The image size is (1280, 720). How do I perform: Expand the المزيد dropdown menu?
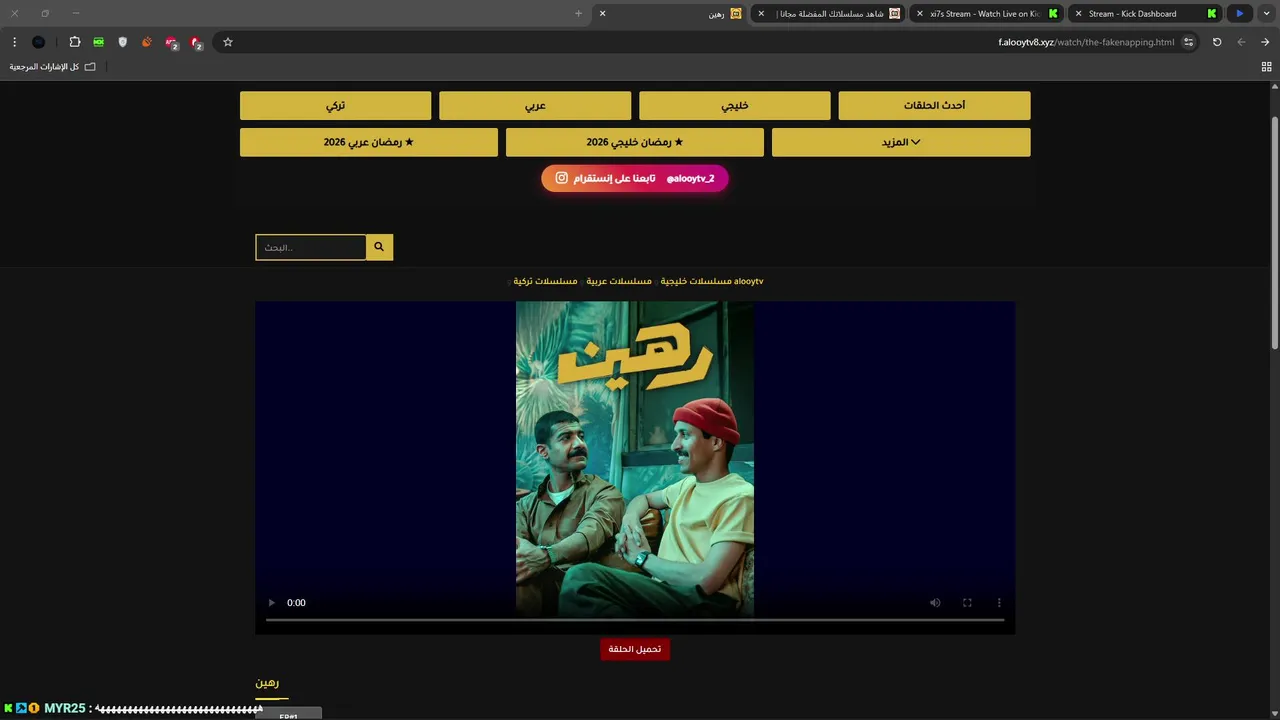[901, 142]
